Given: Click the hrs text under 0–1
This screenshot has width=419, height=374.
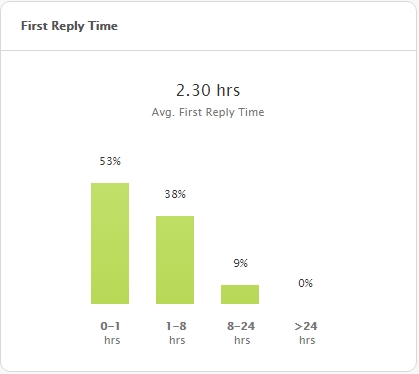Looking at the screenshot, I should [x=112, y=340].
